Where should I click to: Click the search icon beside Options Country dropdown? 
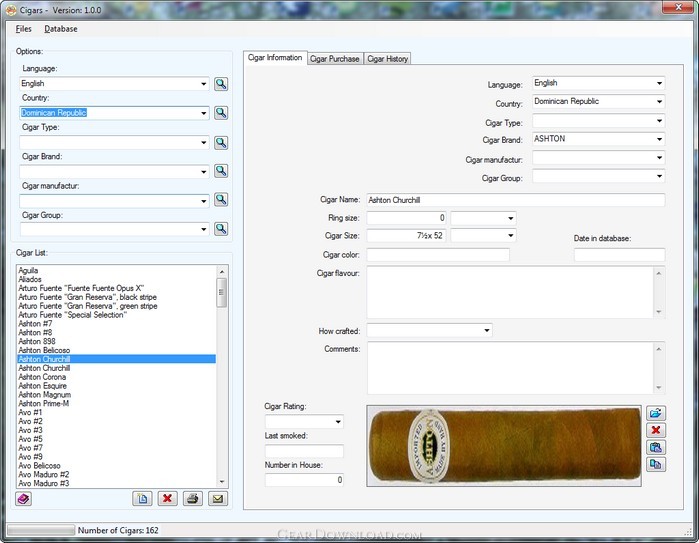pos(221,113)
